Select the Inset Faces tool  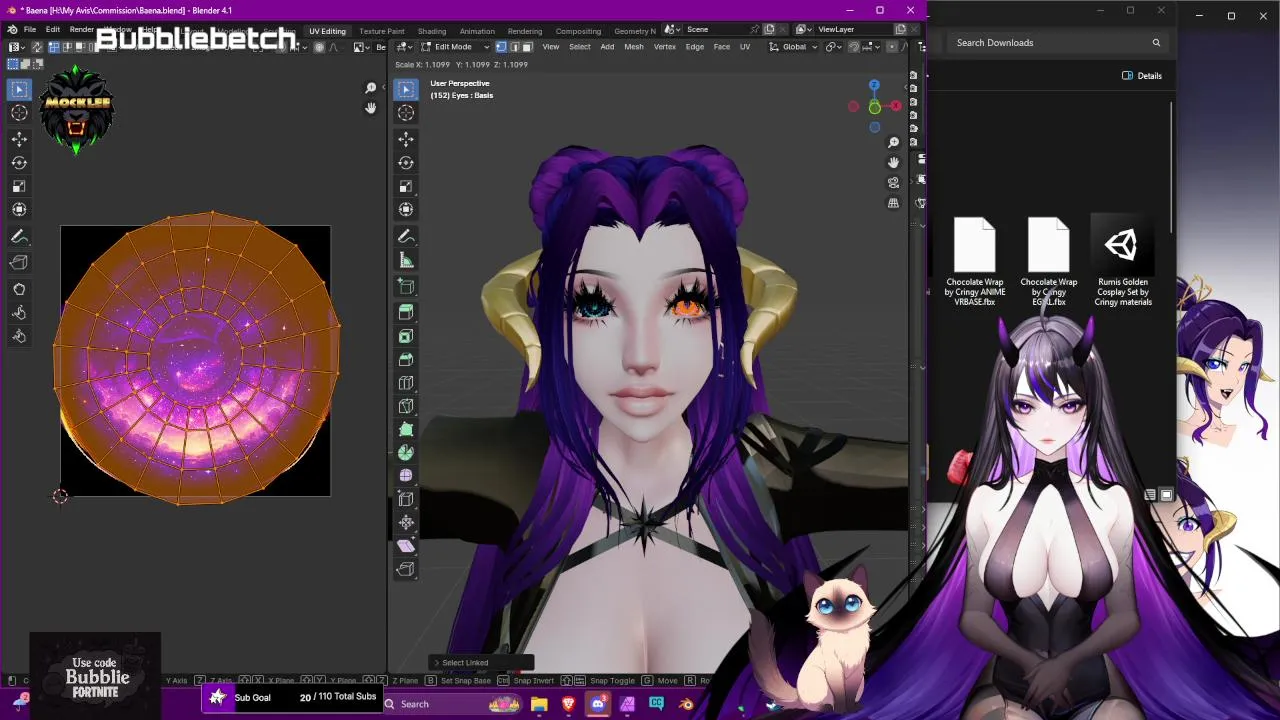click(406, 336)
